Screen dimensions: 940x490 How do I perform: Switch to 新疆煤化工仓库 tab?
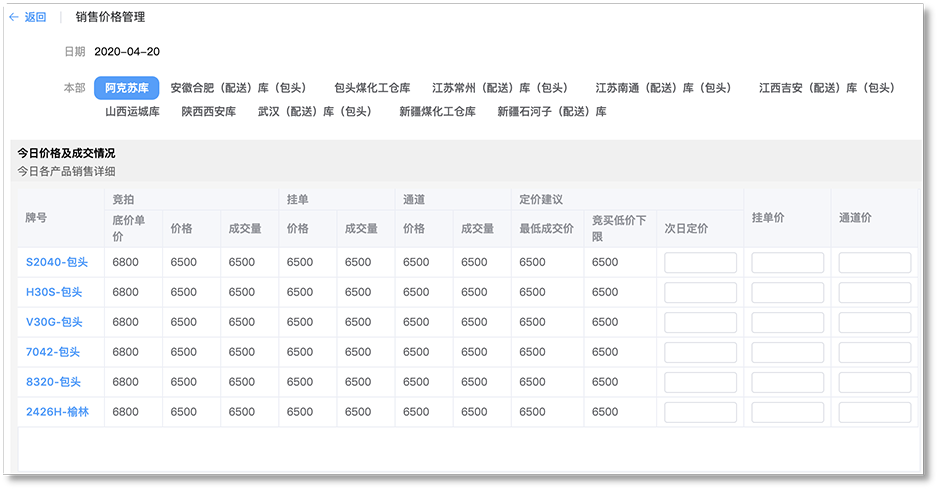437,112
